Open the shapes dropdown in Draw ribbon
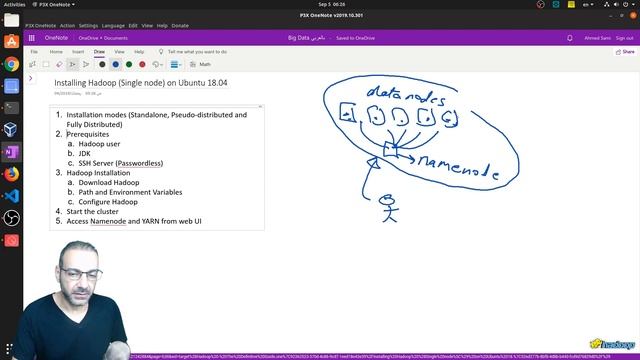This screenshot has width=640, height=360. 158,64
